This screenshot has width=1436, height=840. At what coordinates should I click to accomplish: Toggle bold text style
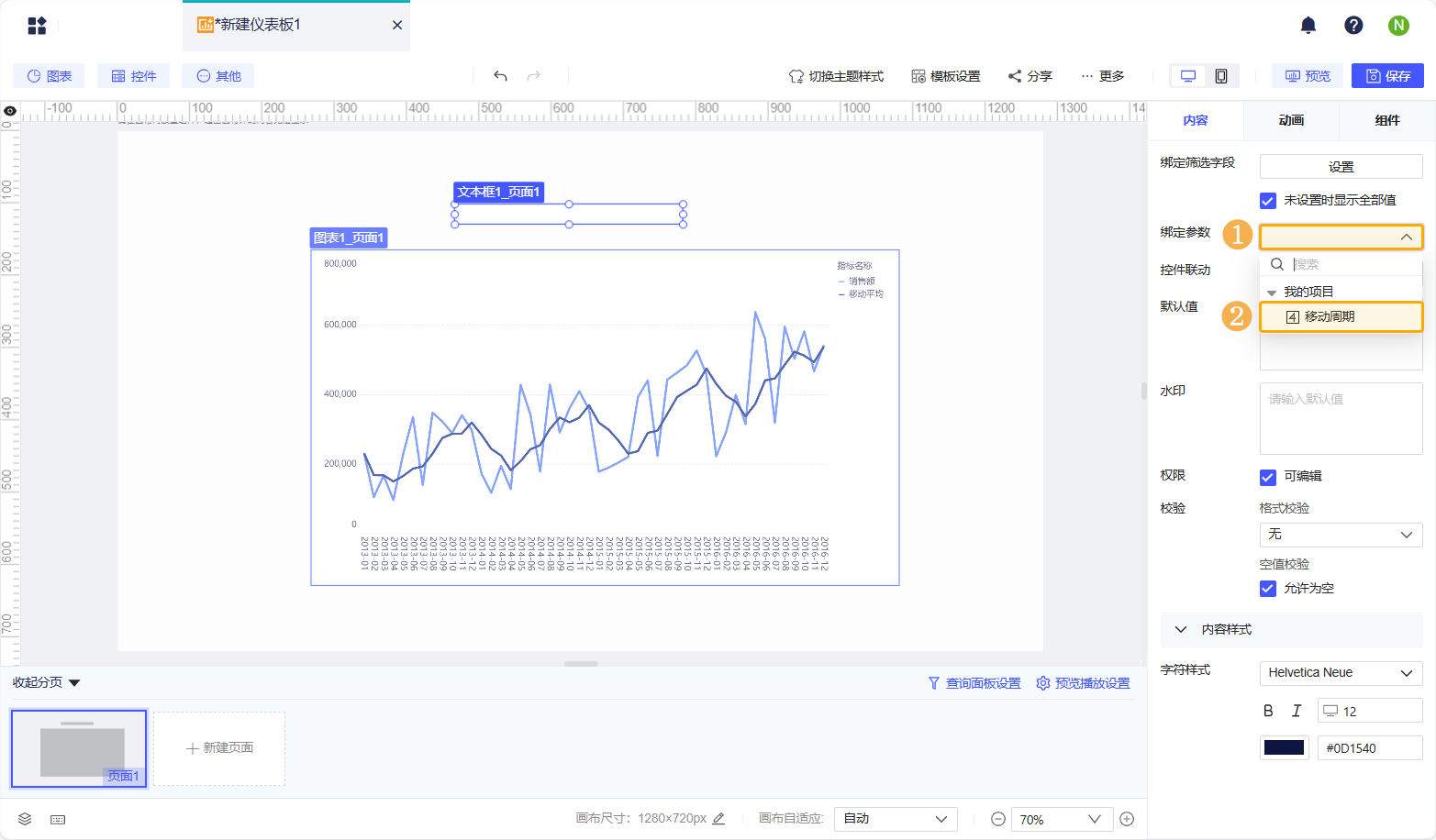click(x=1268, y=711)
